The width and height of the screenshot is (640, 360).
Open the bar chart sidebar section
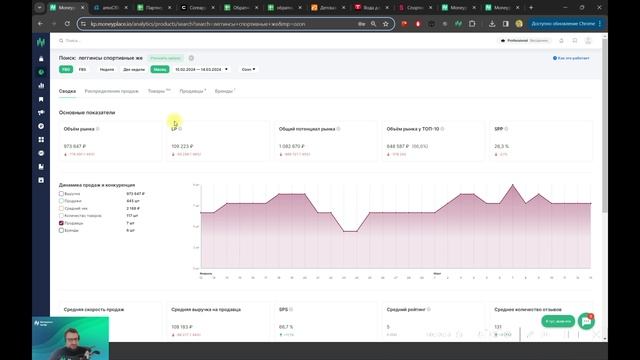pyautogui.click(x=41, y=86)
